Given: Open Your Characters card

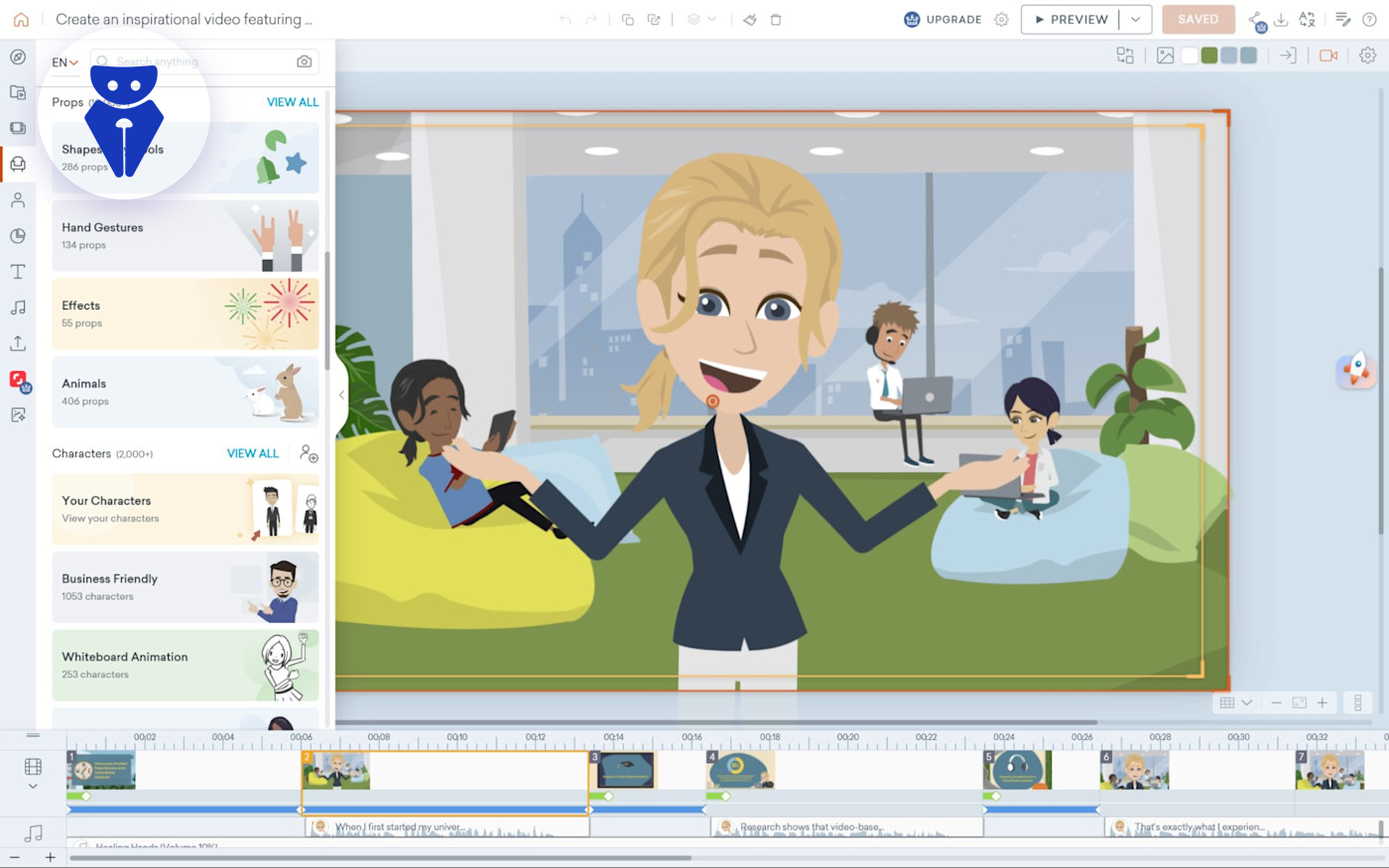Looking at the screenshot, I should pyautogui.click(x=186, y=509).
